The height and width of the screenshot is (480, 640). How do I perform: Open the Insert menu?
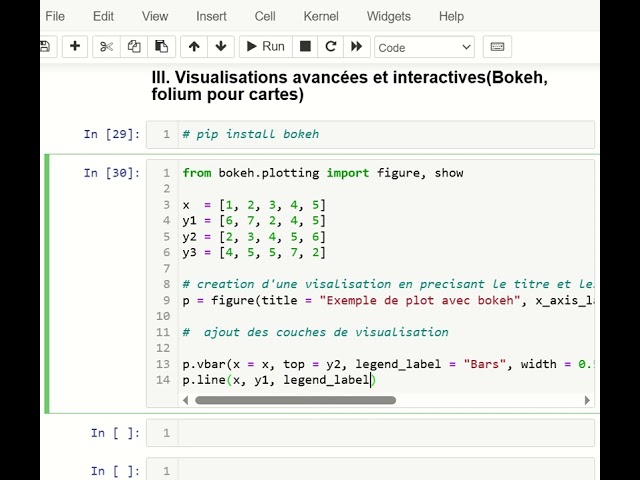pyautogui.click(x=211, y=16)
